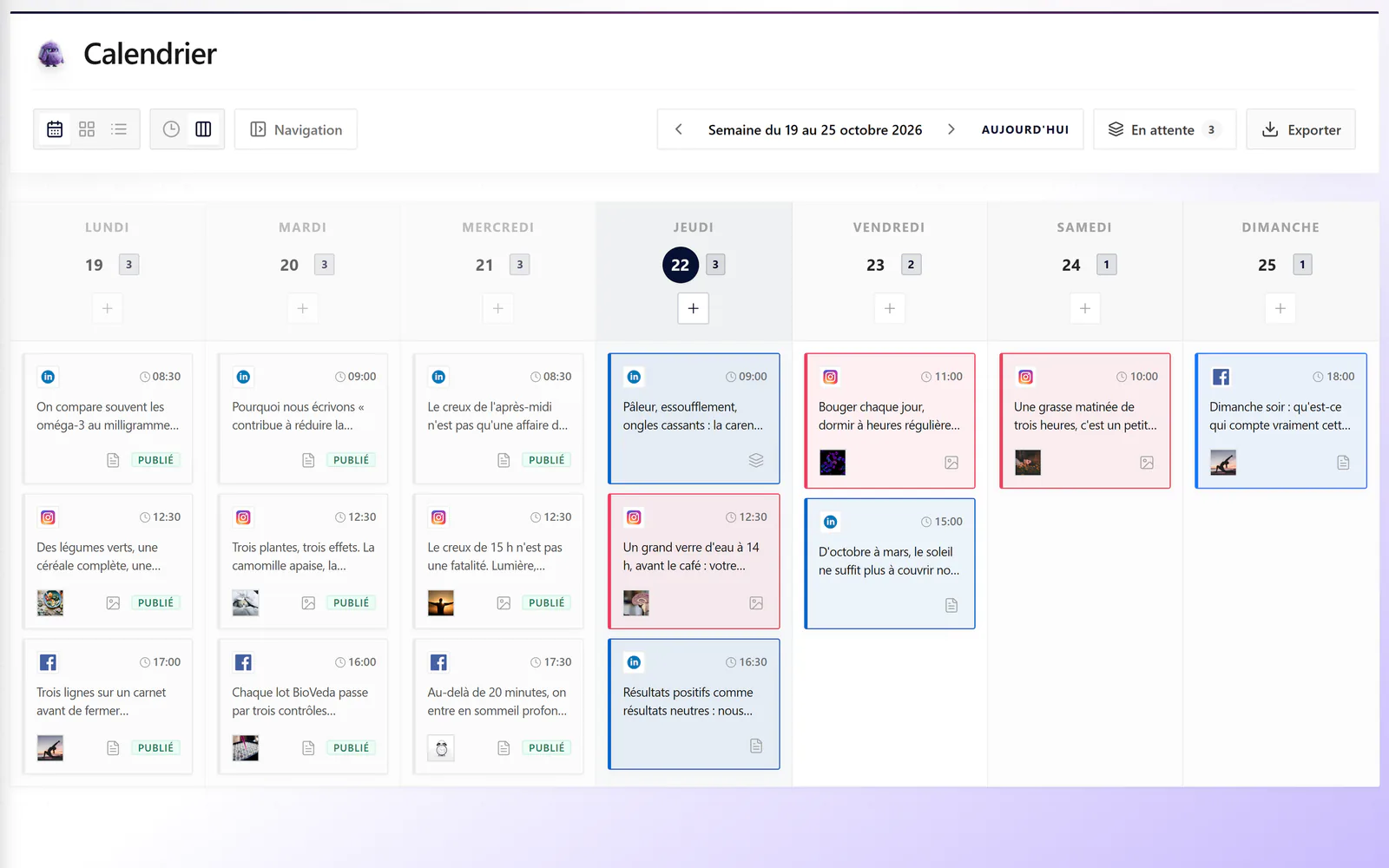Screen dimensions: 1389x868
Task: Open post count badge on Vendredi 23
Action: click(911, 265)
